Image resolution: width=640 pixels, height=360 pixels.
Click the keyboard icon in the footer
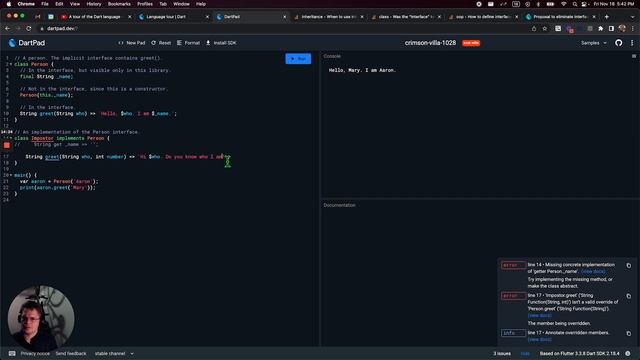[x=12, y=353]
